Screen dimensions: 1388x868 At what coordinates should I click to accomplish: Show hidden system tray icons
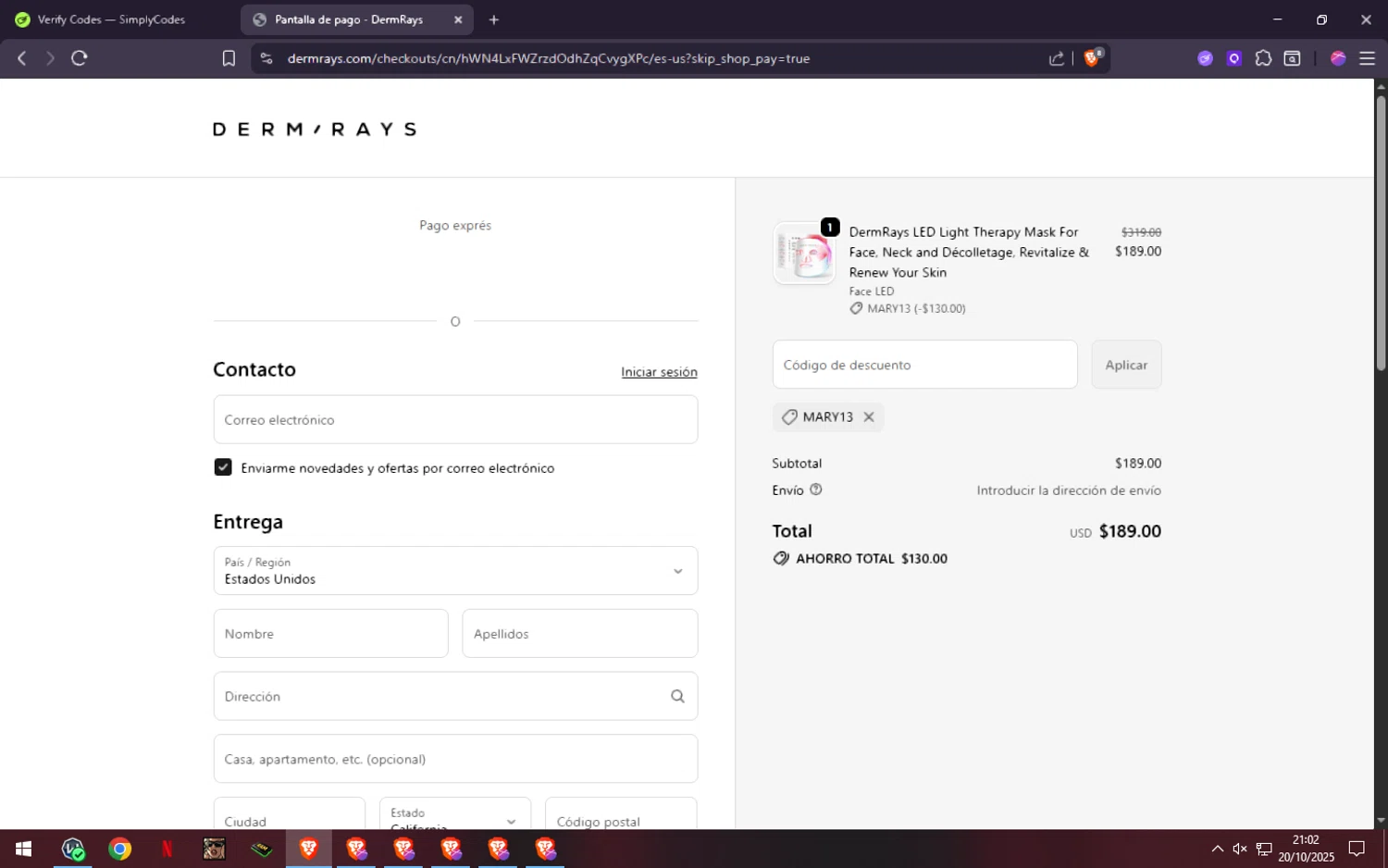1218,849
